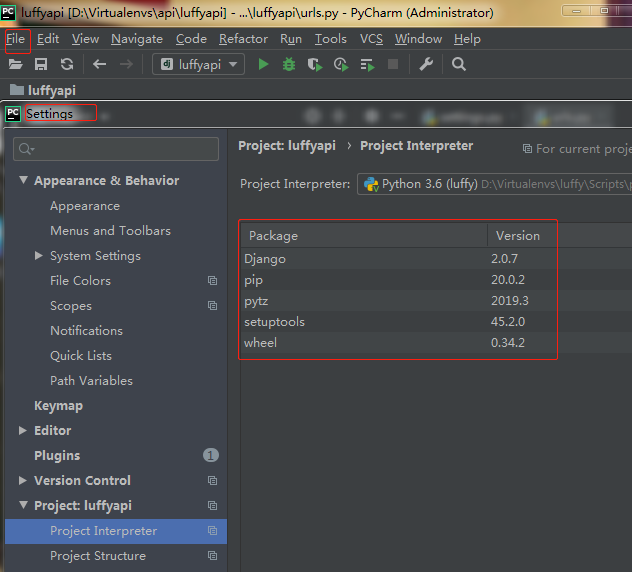
Task: Click the settings search field
Action: [116, 149]
